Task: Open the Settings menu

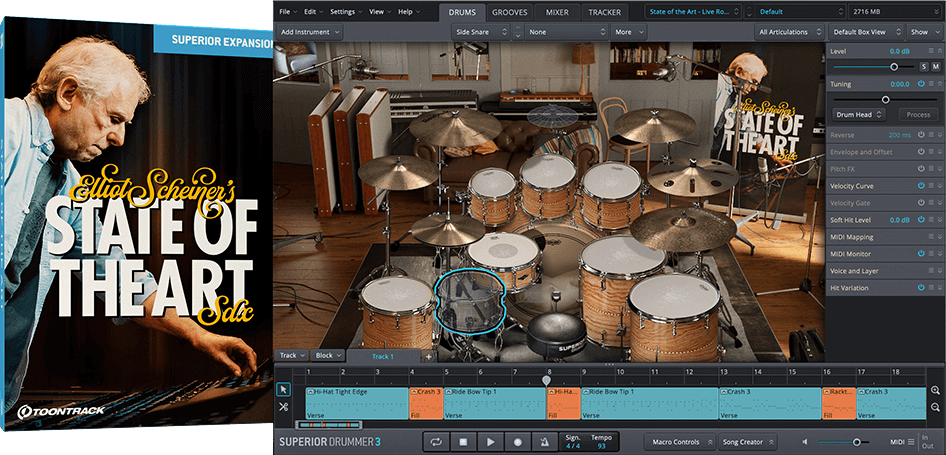Action: click(343, 12)
